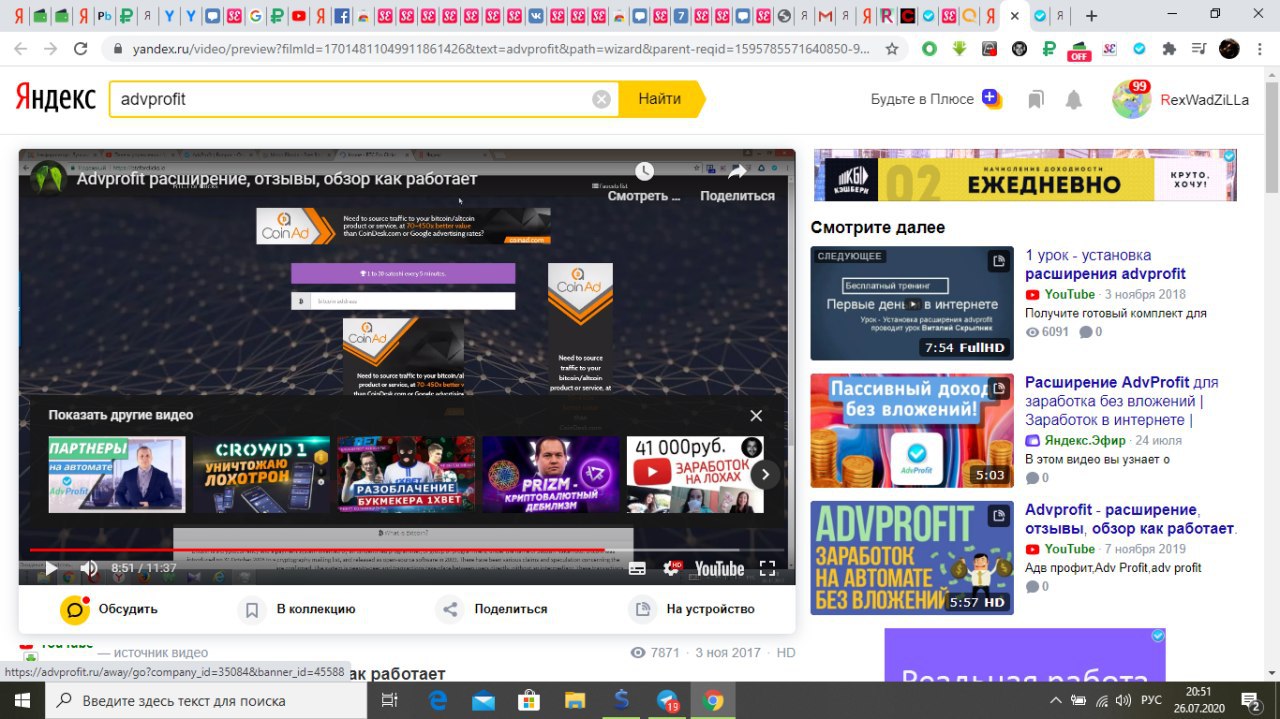Add 'Пассивный доход' video to collection icon

(998, 390)
